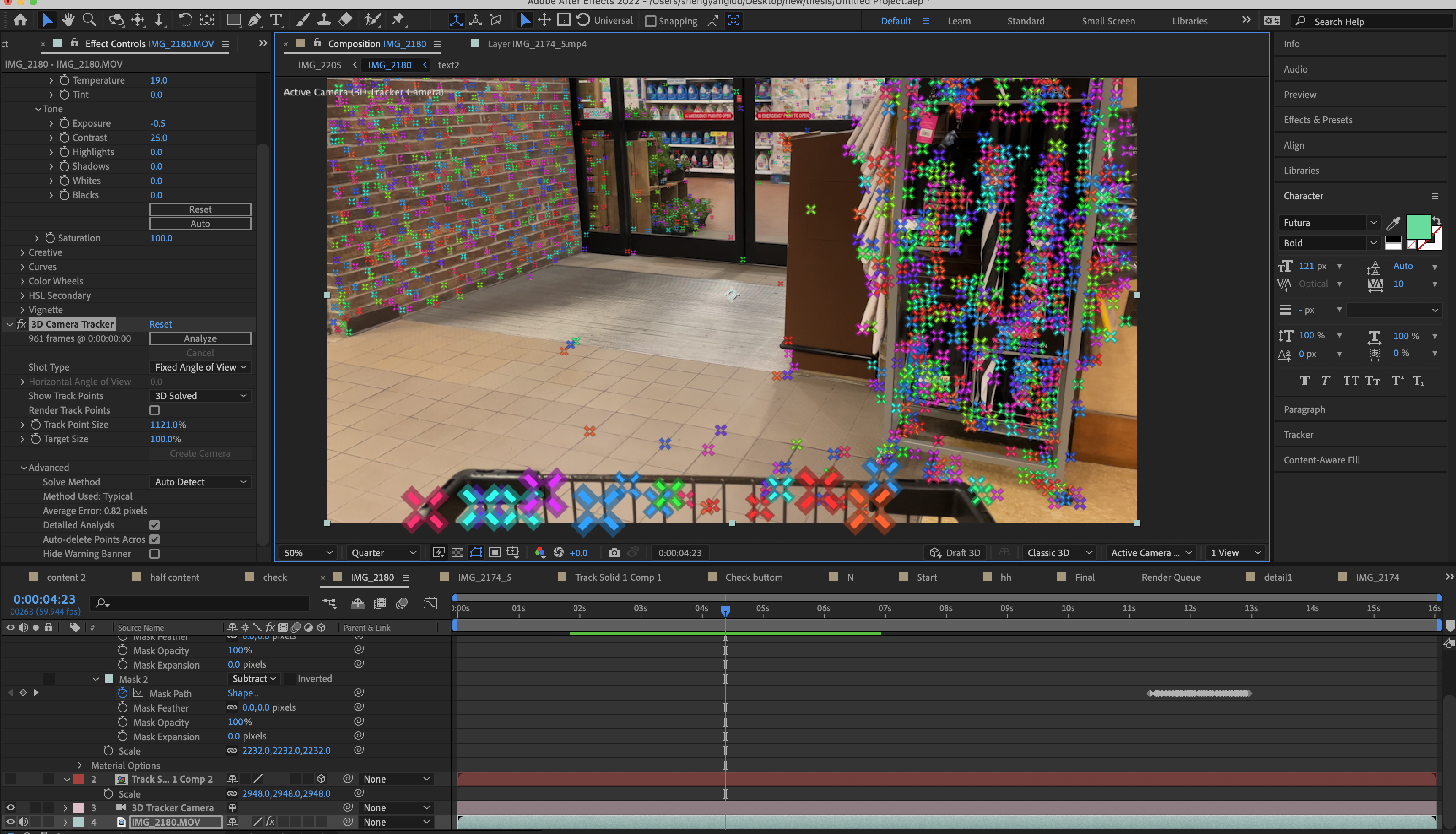
Task: Click the green text fill color swatch
Action: click(1418, 227)
